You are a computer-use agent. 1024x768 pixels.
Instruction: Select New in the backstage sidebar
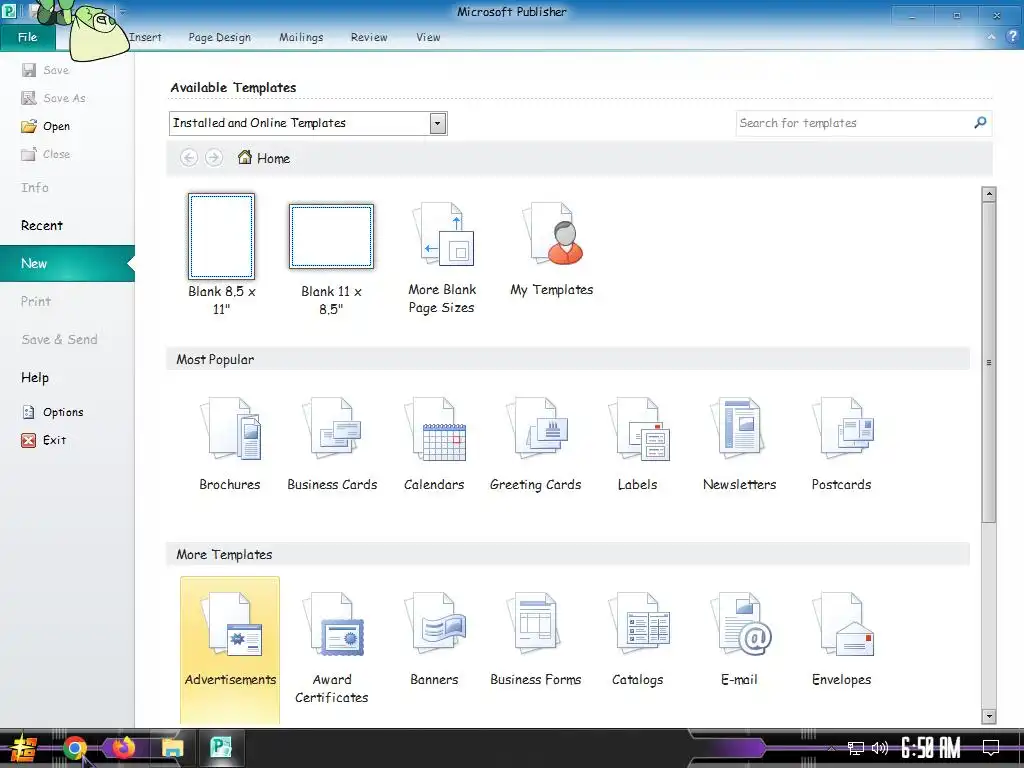tap(67, 263)
